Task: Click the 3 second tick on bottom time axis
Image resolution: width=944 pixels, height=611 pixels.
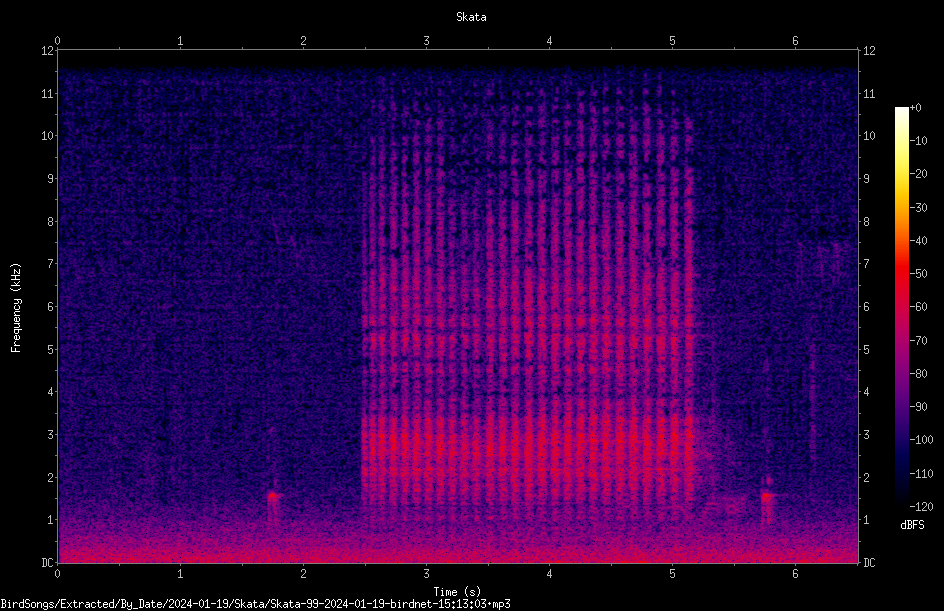Action: pos(426,574)
